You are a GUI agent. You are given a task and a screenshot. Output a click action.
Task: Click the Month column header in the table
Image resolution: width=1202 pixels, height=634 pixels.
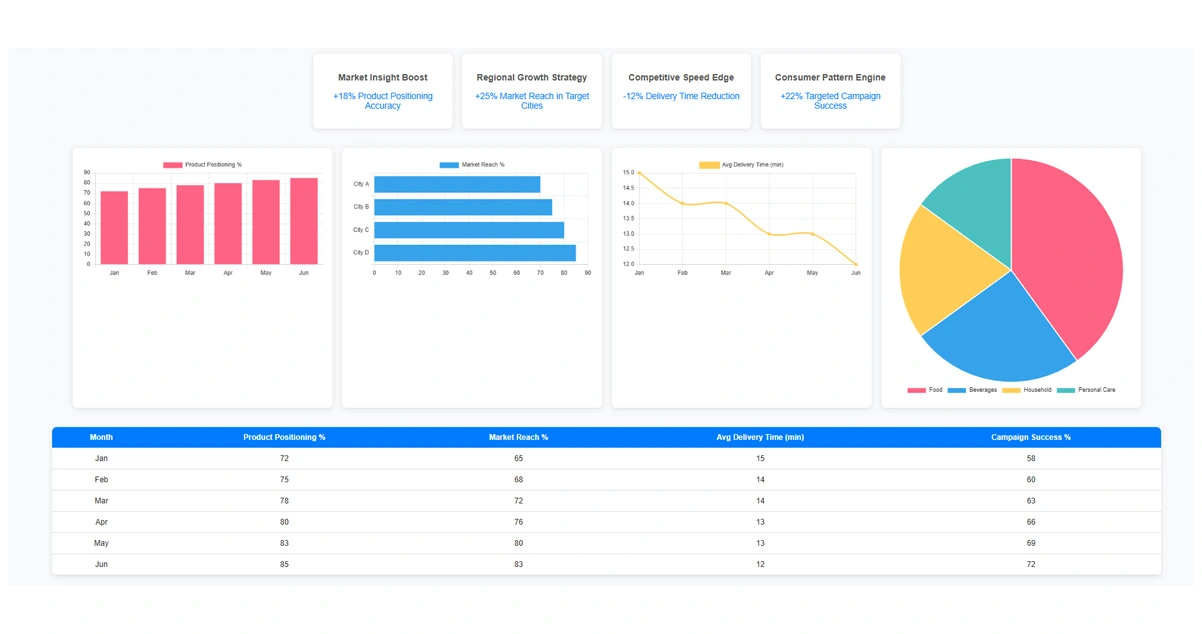[101, 438]
